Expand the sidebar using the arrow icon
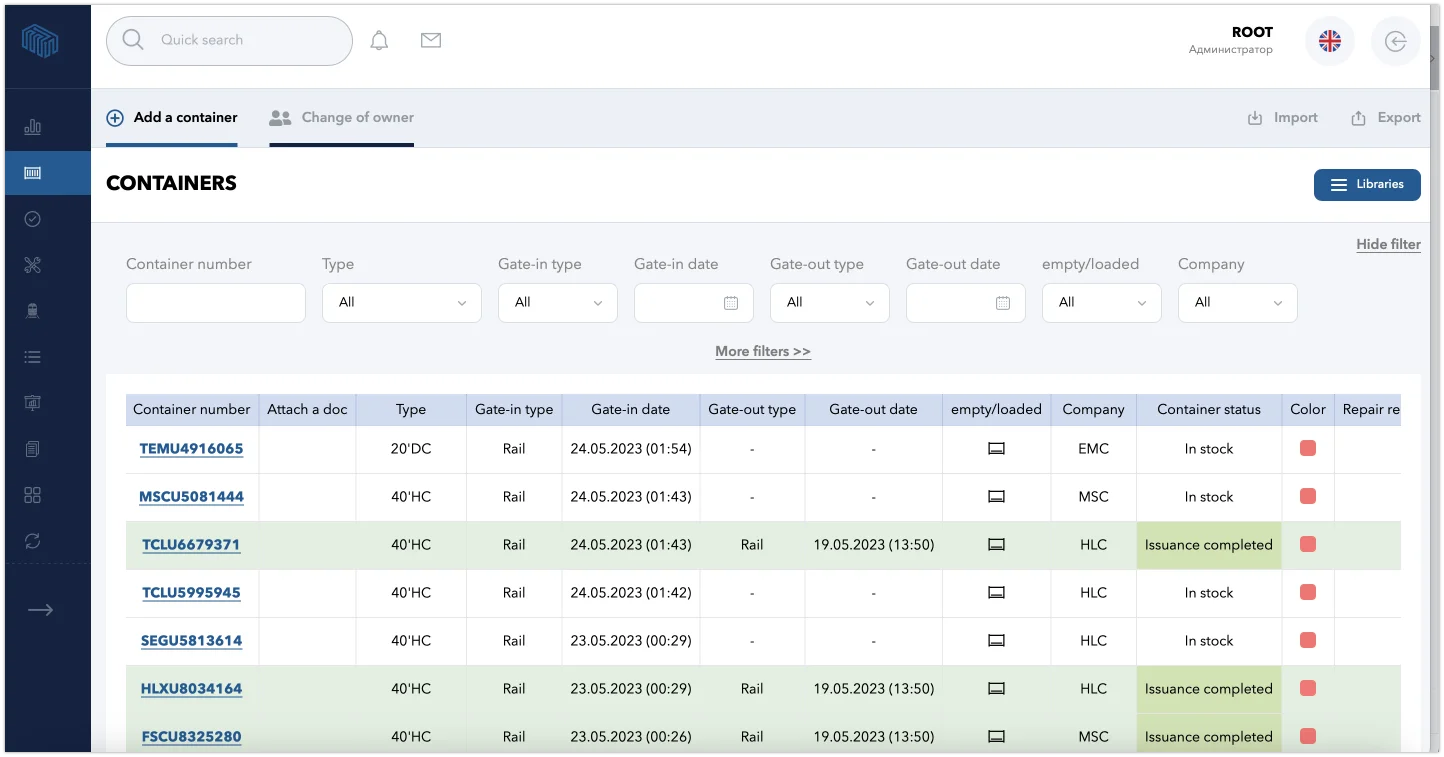Image resolution: width=1444 pixels, height=757 pixels. [x=40, y=610]
